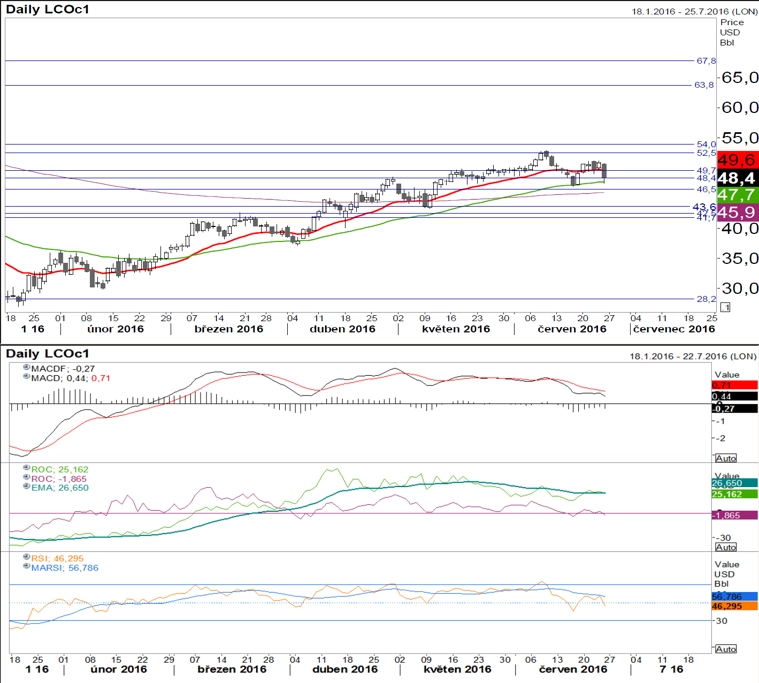Click the green 25,162 value tag
759x683 pixels.
pyautogui.click(x=734, y=494)
